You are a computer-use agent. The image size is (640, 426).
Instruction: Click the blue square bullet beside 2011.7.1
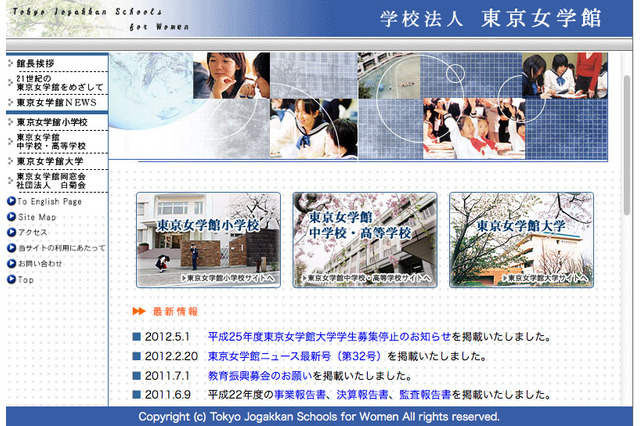pos(137,375)
